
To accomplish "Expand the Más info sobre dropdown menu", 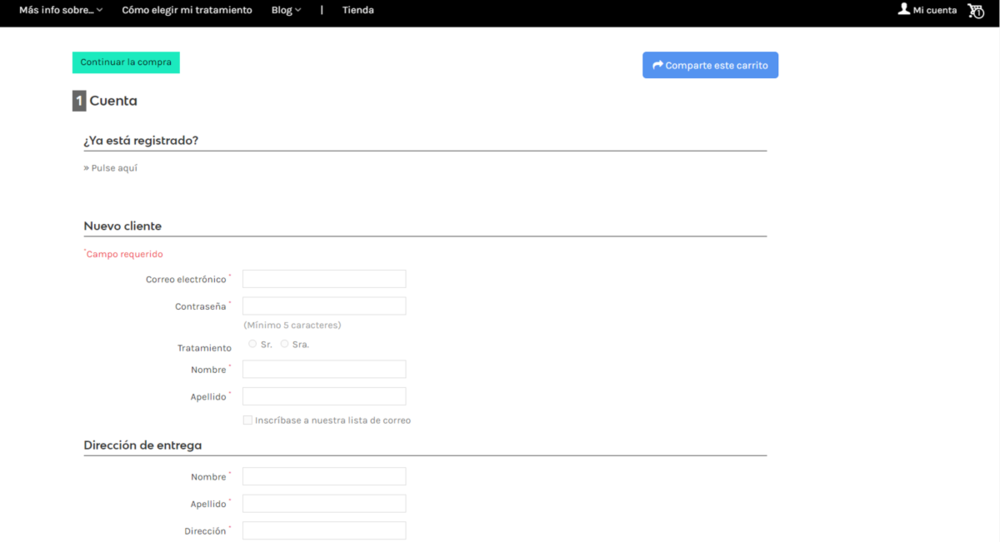I will [60, 10].
